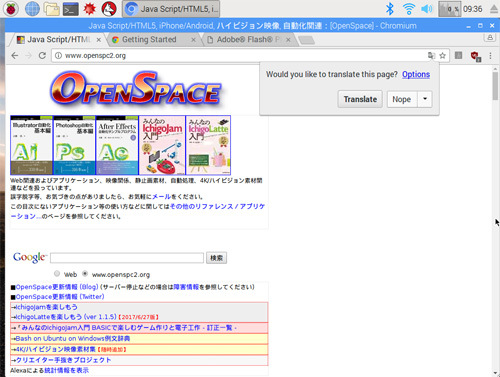Launch the Mathematica red spiky icon
Screen dimensions: 500x377
(90, 9)
